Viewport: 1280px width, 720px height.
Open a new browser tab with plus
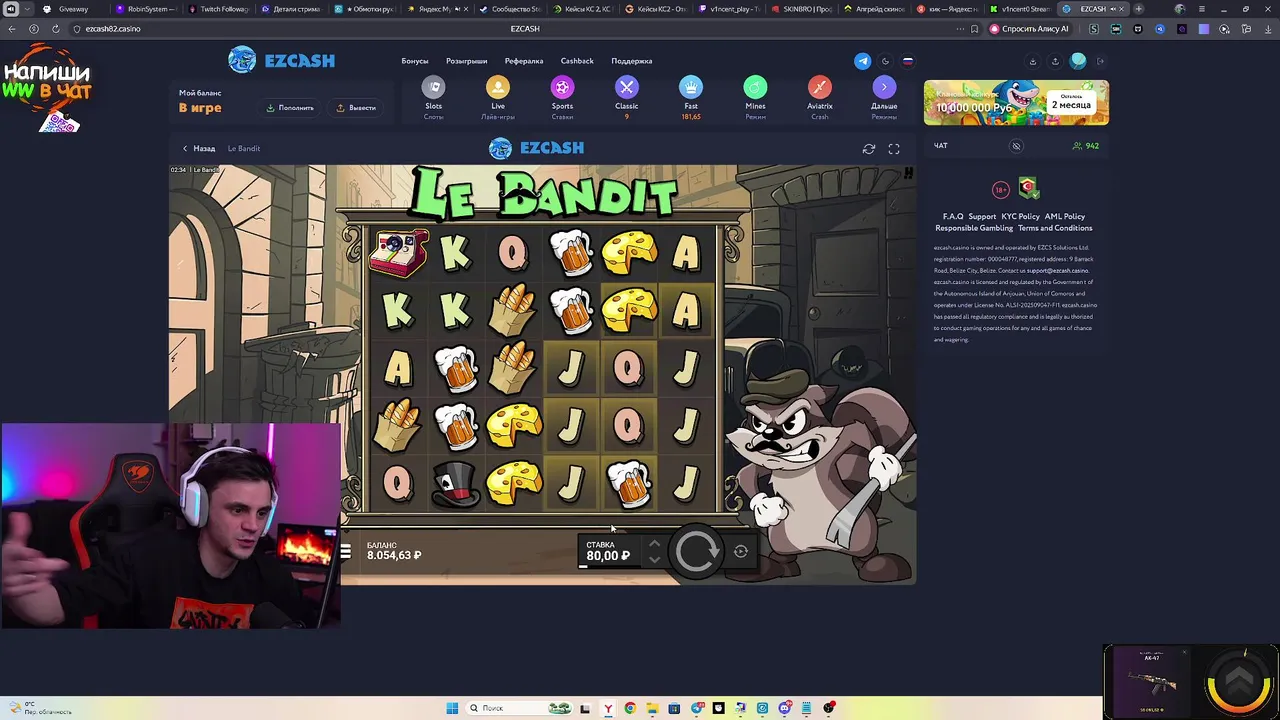coord(1138,9)
